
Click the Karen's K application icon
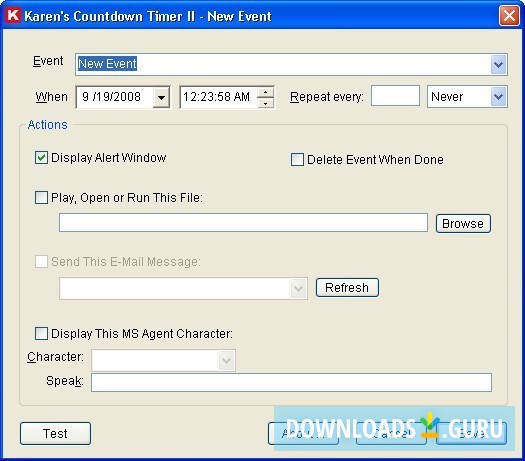13,15
